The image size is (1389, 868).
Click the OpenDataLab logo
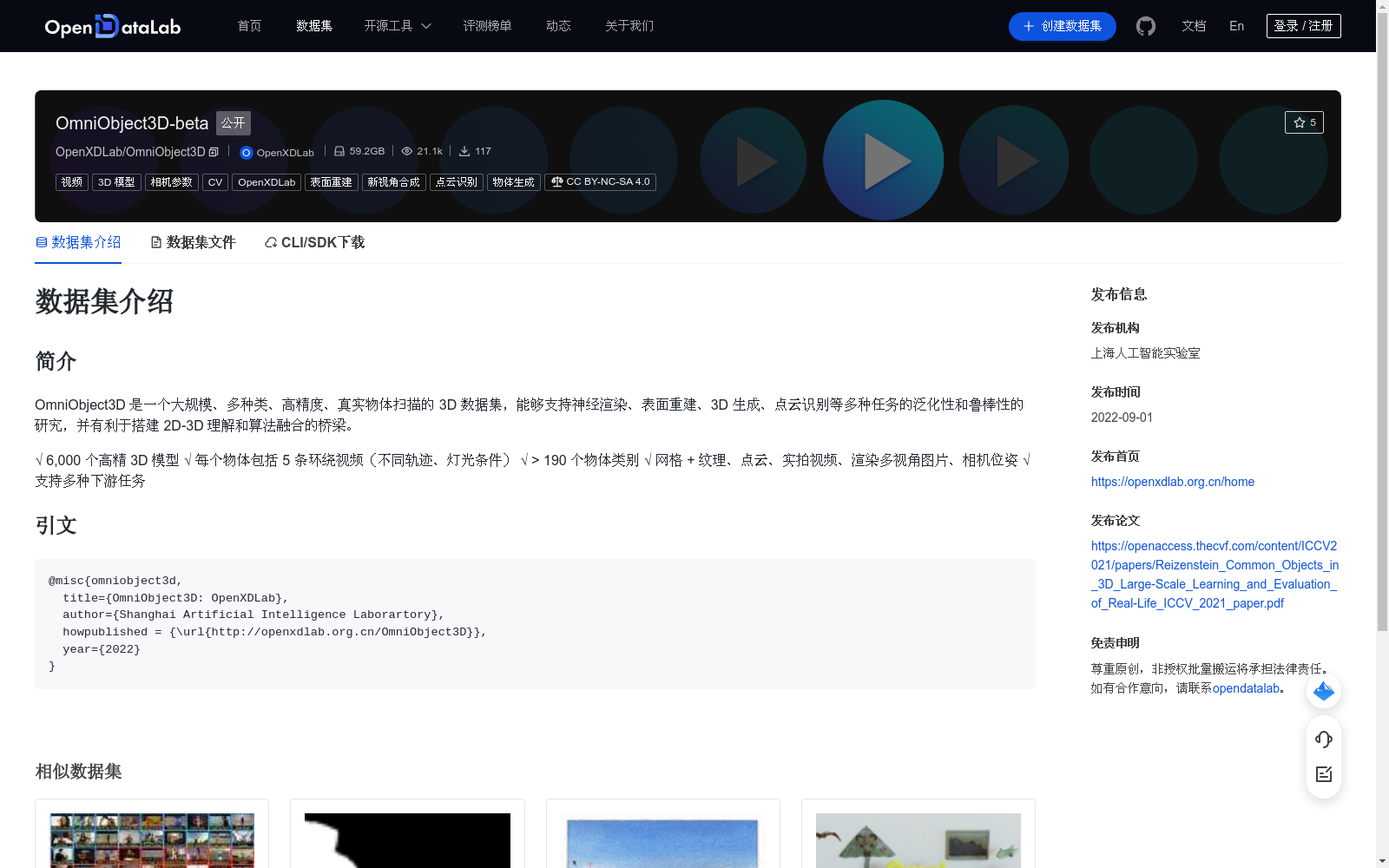click(x=113, y=26)
